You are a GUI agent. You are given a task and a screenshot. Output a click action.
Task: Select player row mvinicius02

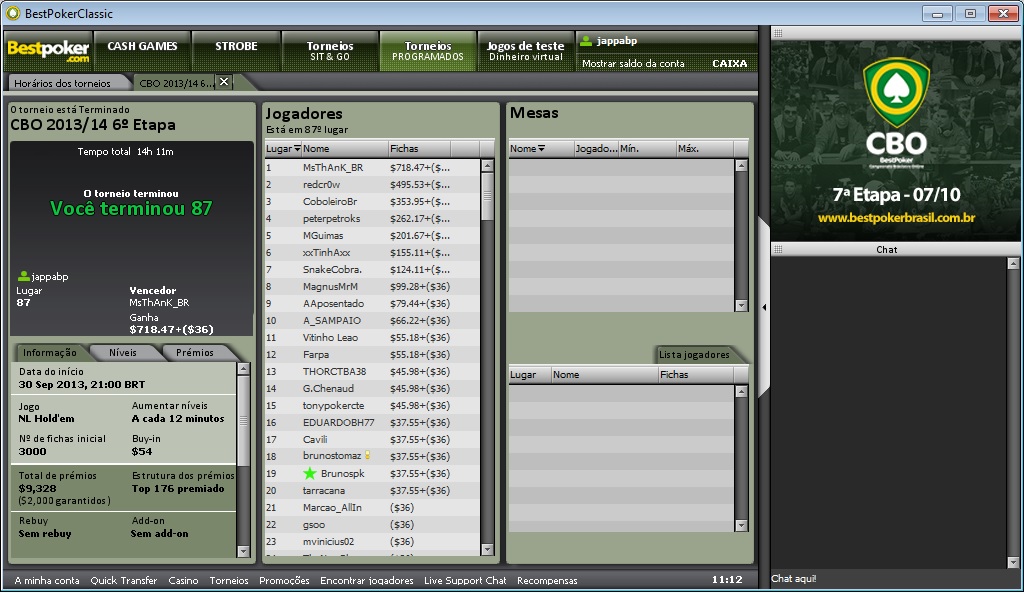[x=372, y=541]
